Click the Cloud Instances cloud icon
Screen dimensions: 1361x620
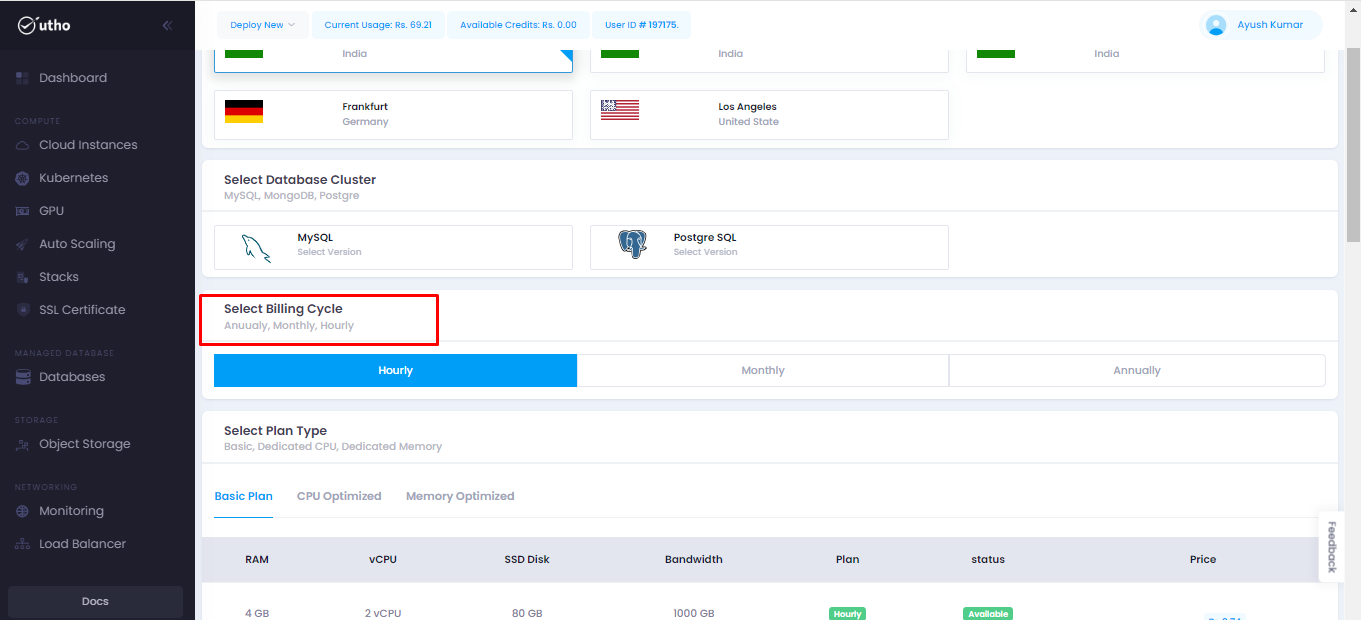pos(22,145)
